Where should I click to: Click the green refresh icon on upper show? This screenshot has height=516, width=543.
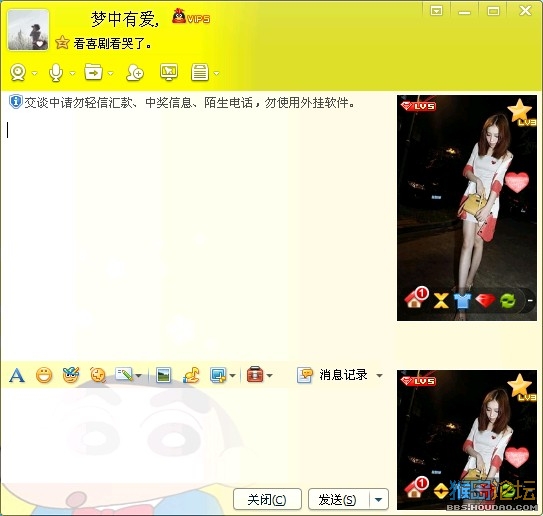click(508, 301)
